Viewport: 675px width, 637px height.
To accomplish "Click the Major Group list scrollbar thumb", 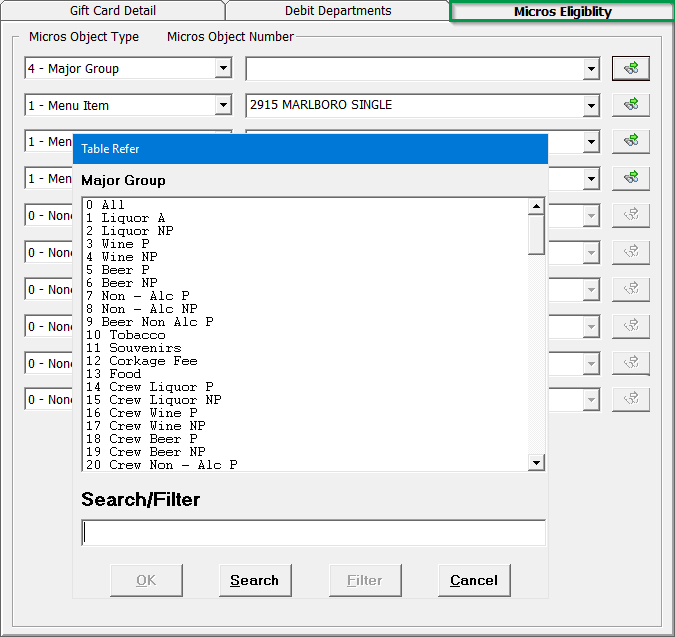I will click(536, 235).
